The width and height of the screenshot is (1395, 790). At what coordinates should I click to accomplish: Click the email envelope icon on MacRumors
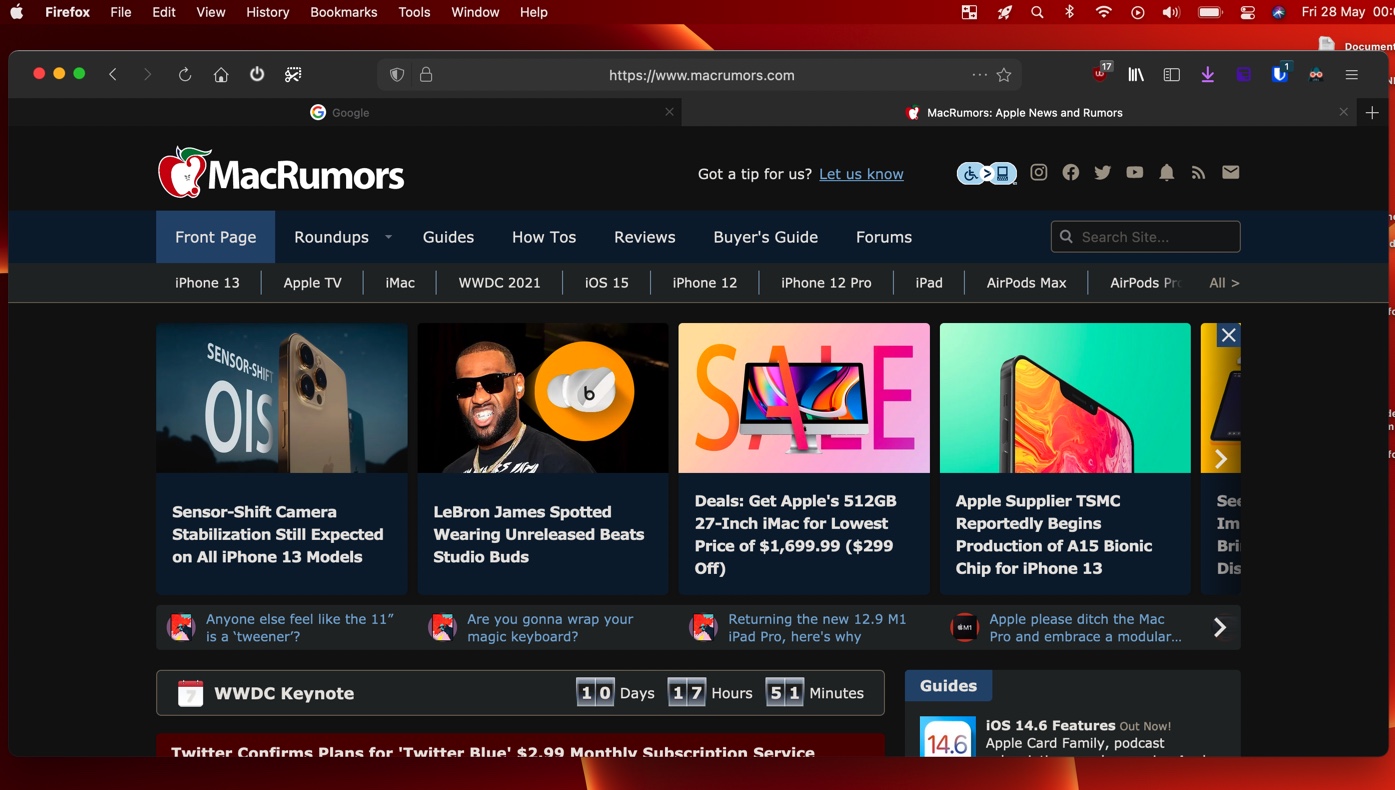click(x=1231, y=172)
